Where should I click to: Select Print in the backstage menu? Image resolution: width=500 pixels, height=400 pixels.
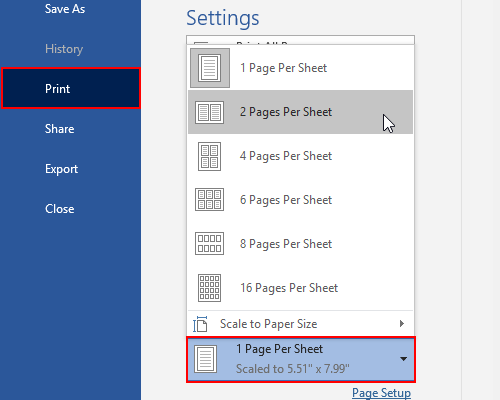71,89
